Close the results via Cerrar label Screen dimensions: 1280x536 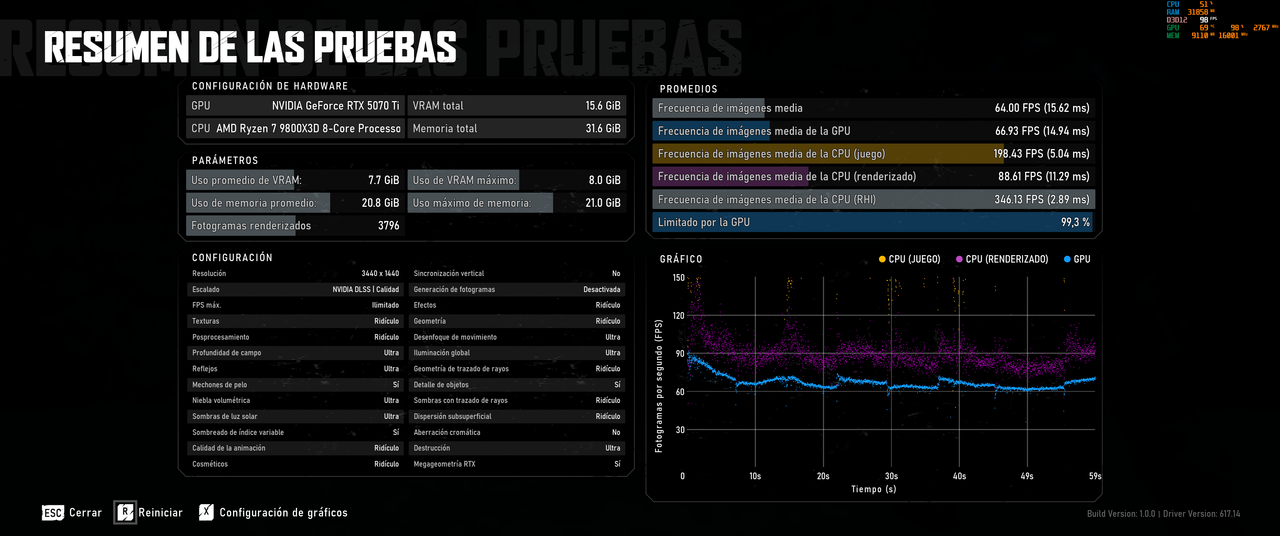86,513
